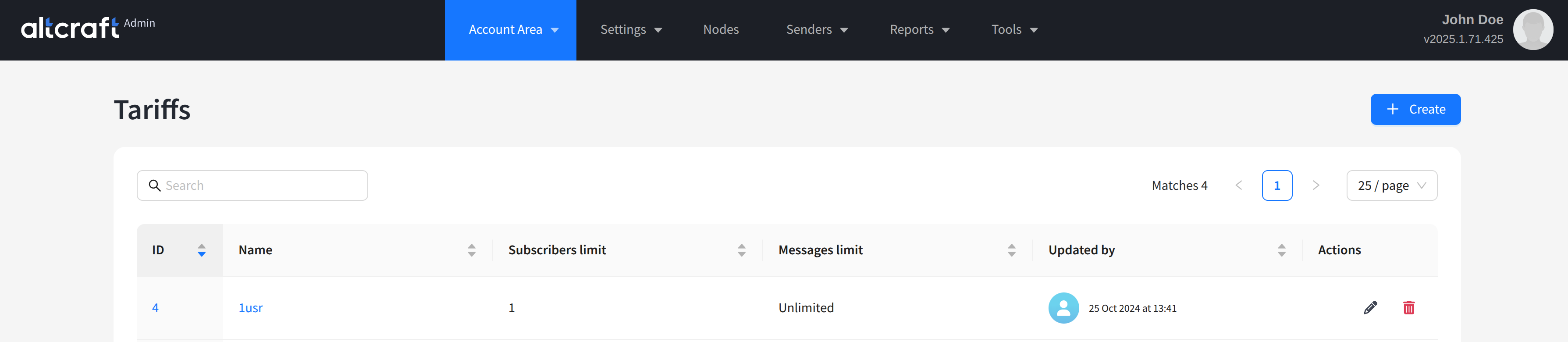1568x342 pixels.
Task: Click the pencil edit icon for 1usr
Action: tap(1369, 308)
